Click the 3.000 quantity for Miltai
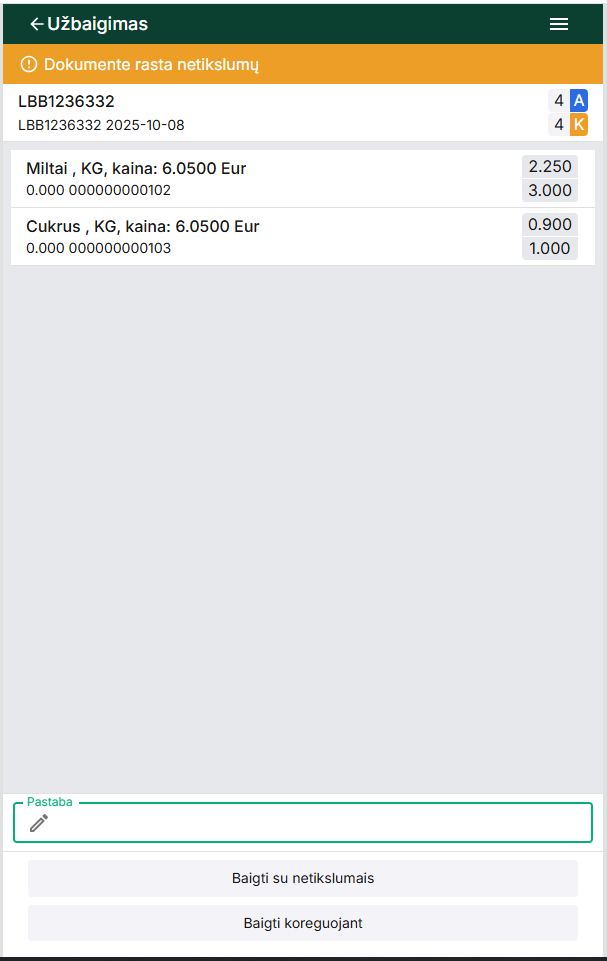 (549, 191)
